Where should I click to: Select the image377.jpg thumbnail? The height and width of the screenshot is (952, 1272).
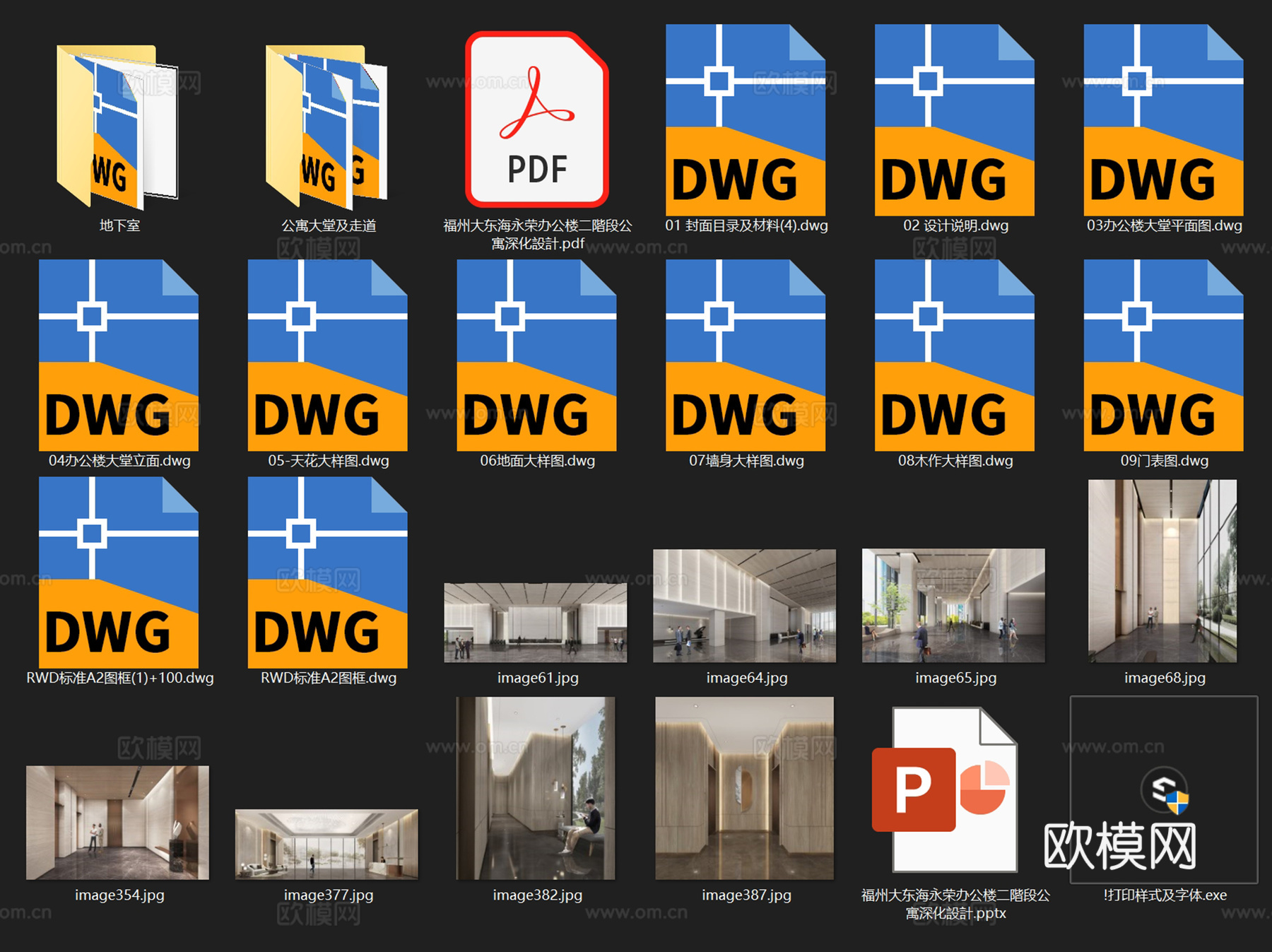(326, 845)
